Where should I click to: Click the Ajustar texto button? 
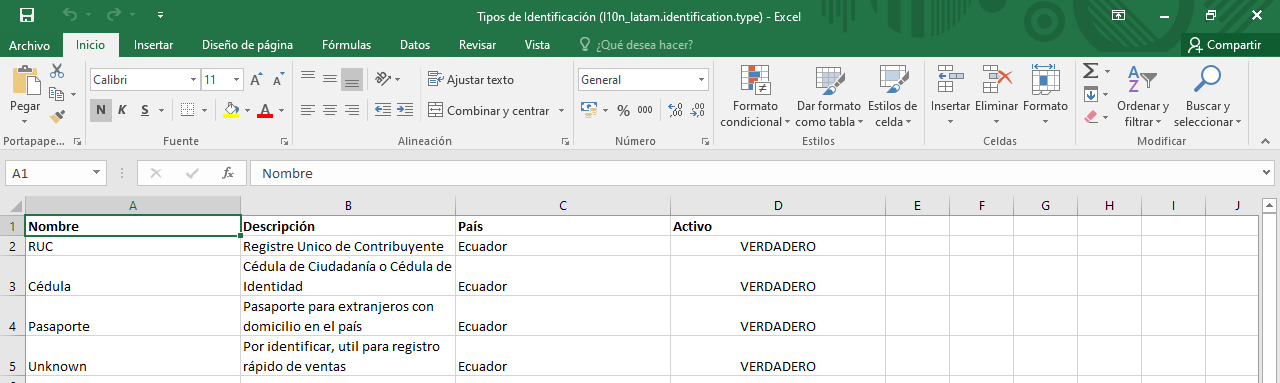(471, 79)
